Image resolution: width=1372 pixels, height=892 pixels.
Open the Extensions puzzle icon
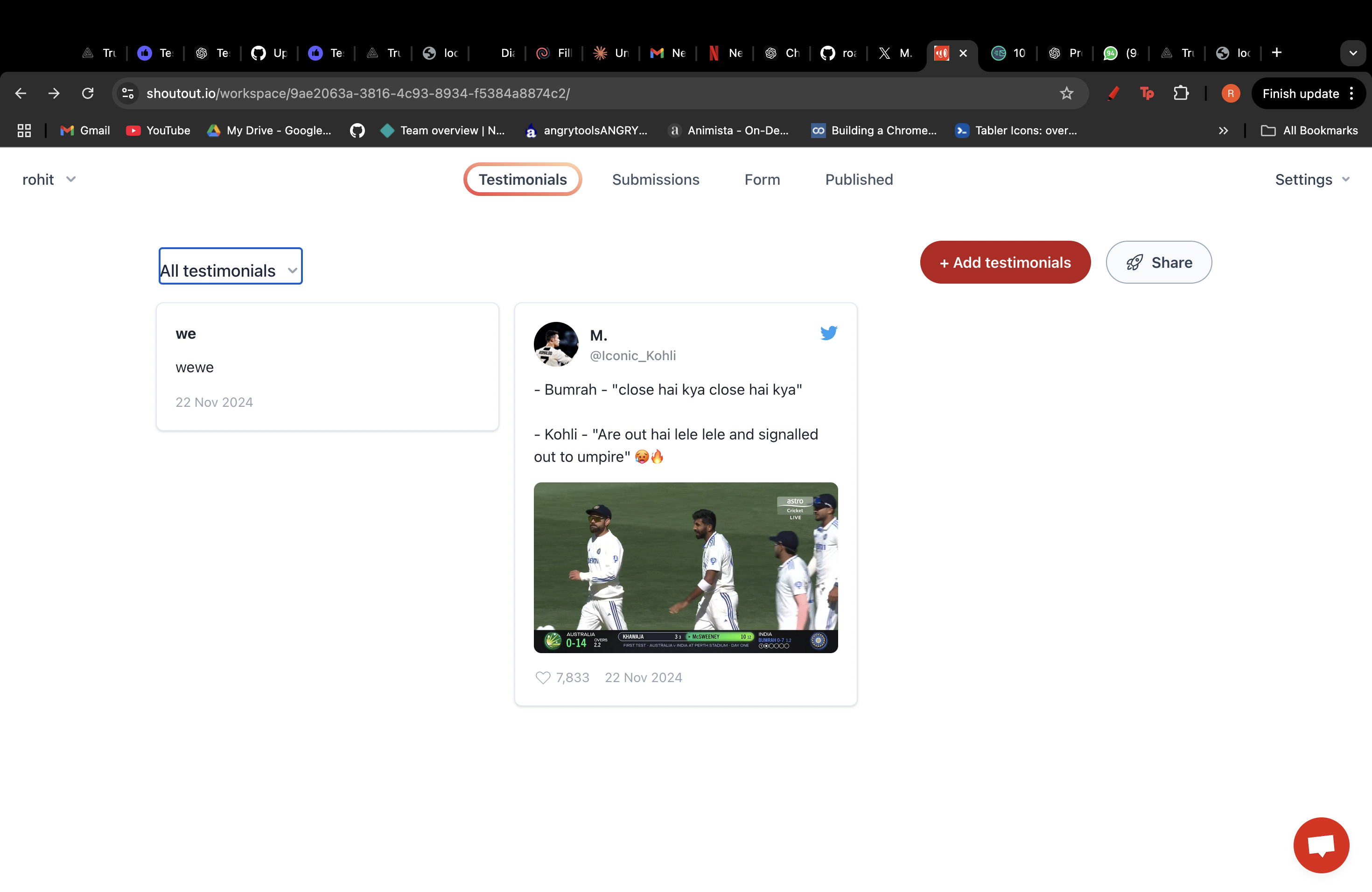pos(1181,93)
